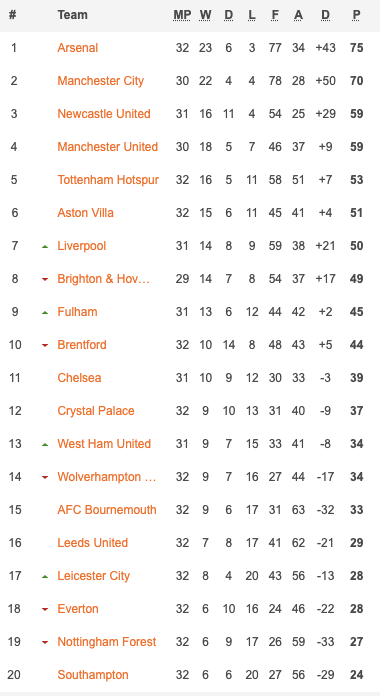Click the green up arrow beside West Ham United
Image resolution: width=380 pixels, height=696 pixels.
(45, 444)
